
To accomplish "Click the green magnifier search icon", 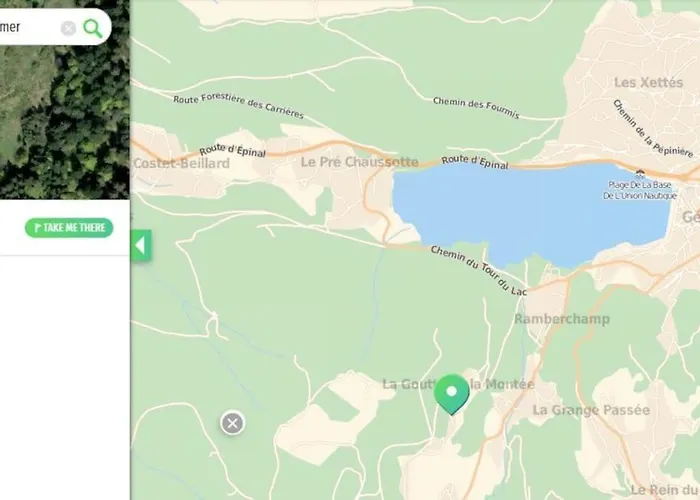I will 93,28.
